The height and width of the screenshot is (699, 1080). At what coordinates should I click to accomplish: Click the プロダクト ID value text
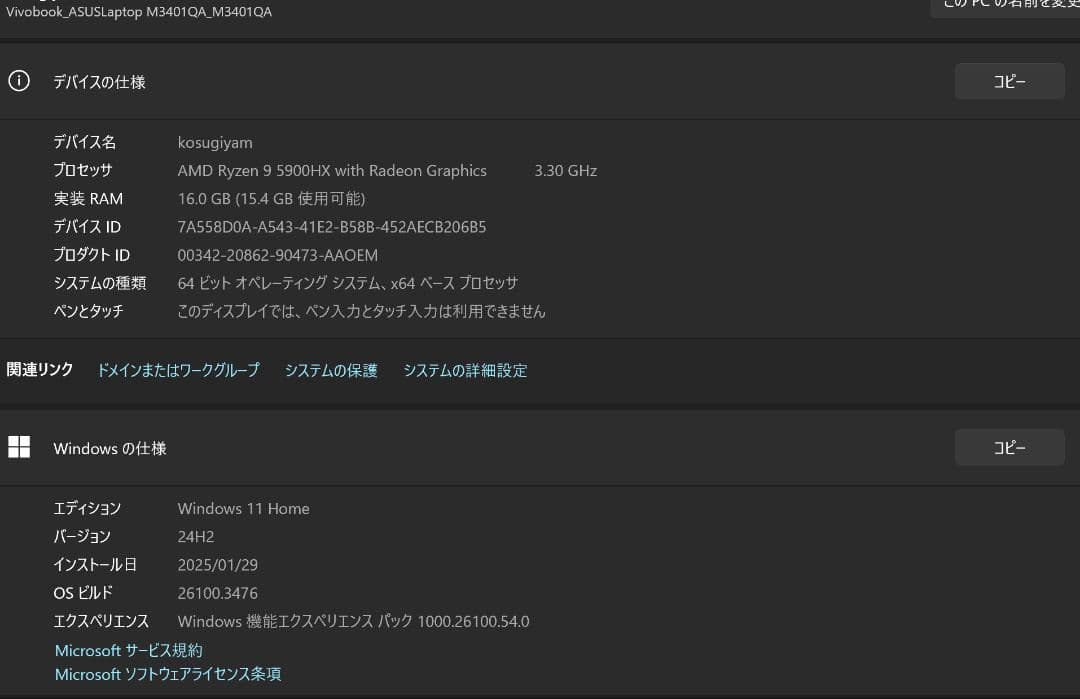(x=277, y=255)
